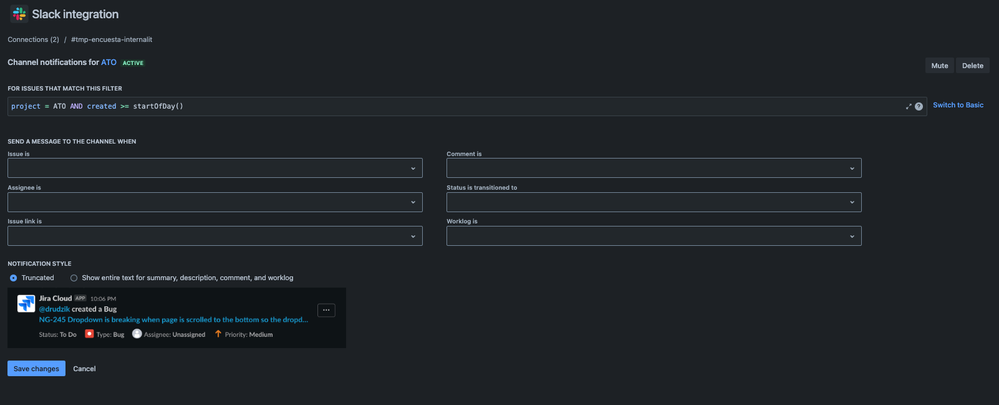Open the three-dot message actions menu
The width and height of the screenshot is (999, 405).
click(326, 310)
